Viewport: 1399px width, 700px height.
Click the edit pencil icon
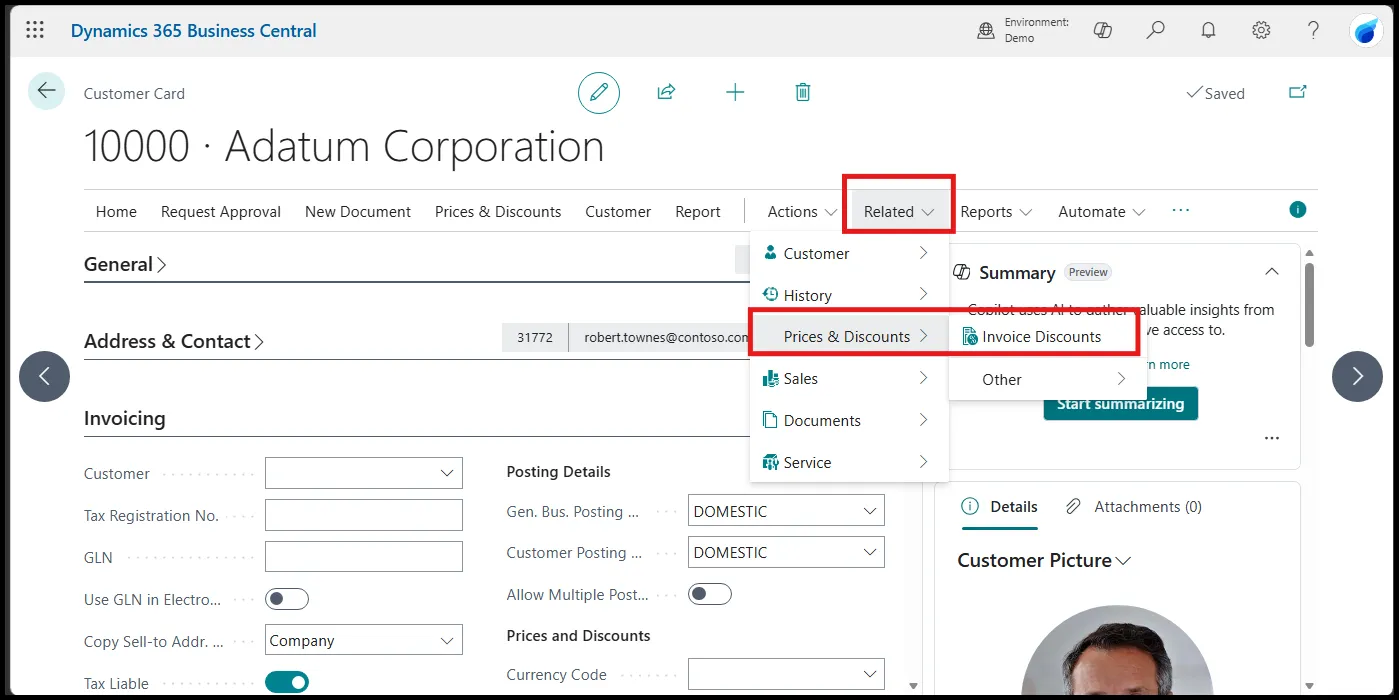click(x=599, y=93)
